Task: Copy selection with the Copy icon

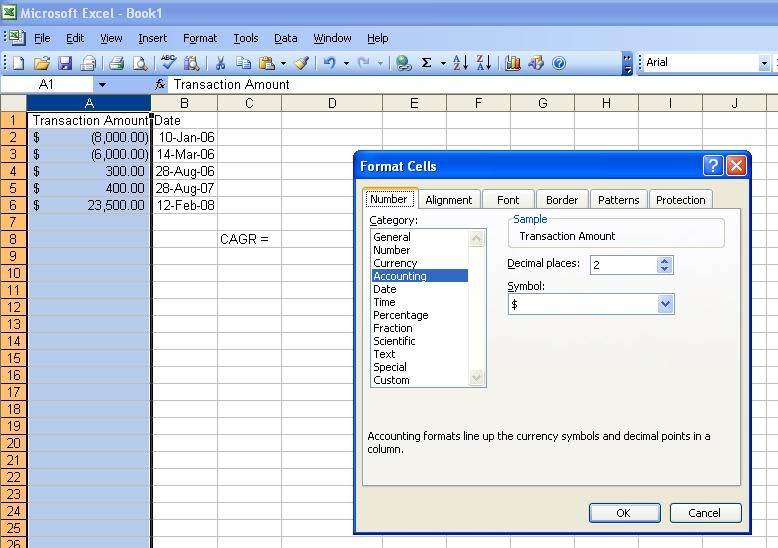Action: coord(243,63)
